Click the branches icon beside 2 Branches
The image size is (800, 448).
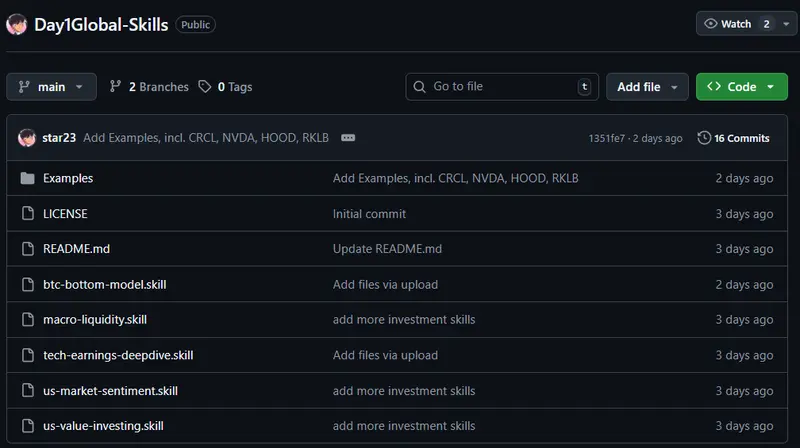coord(115,87)
